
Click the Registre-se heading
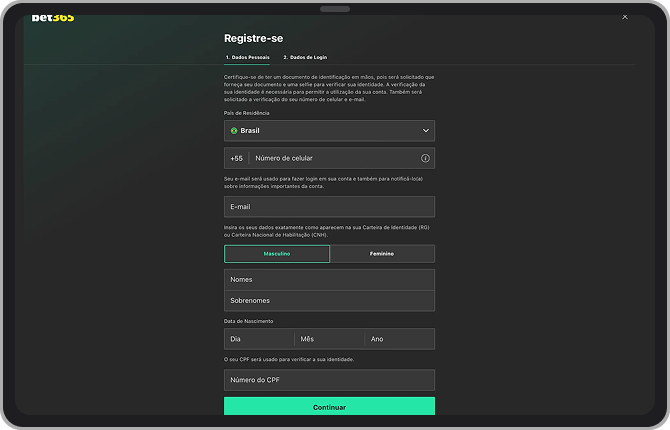pos(253,38)
